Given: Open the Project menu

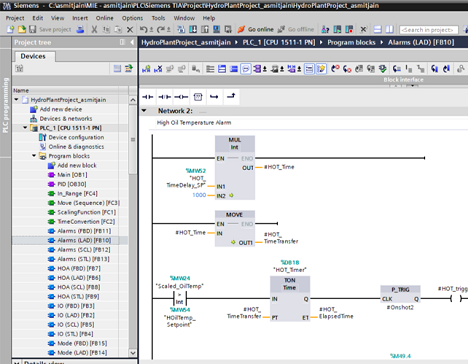Looking at the screenshot, I should [15, 18].
